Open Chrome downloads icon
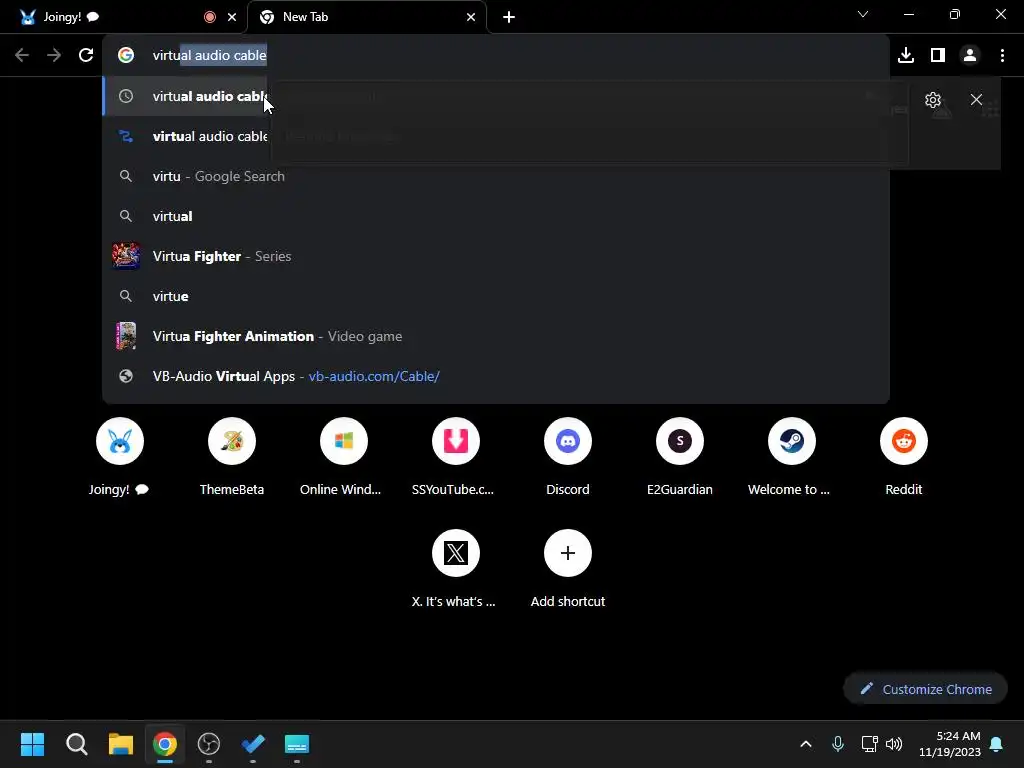Viewport: 1024px width, 768px height. pyautogui.click(x=906, y=56)
